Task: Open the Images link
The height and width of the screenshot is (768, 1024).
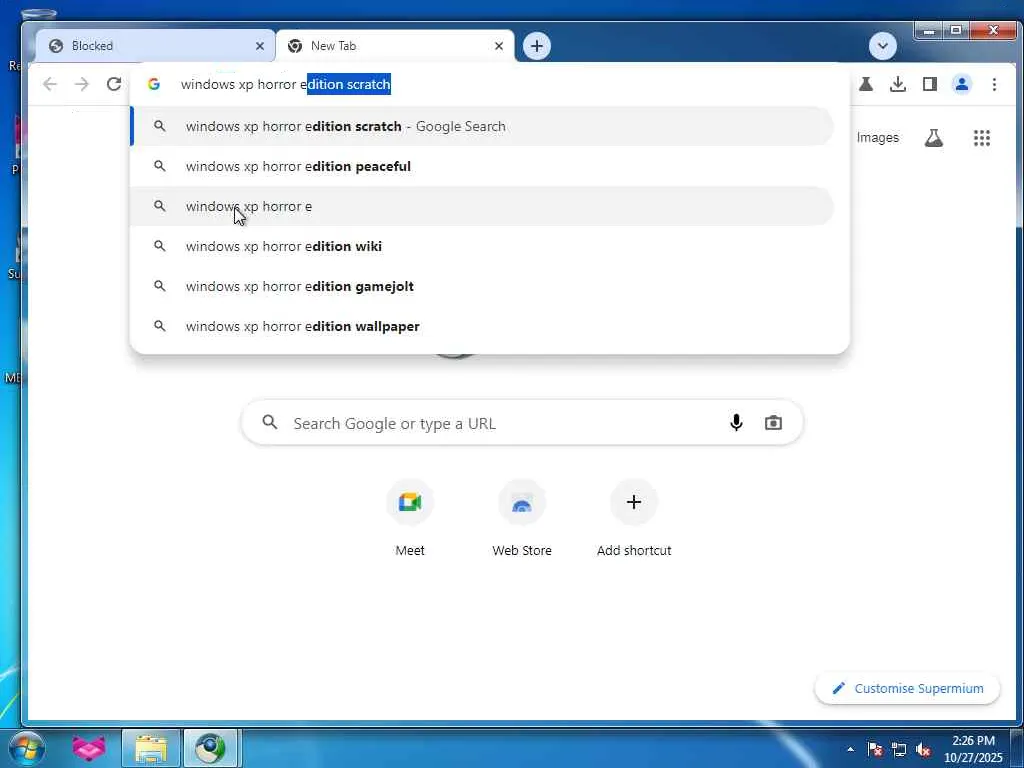Action: [x=878, y=138]
